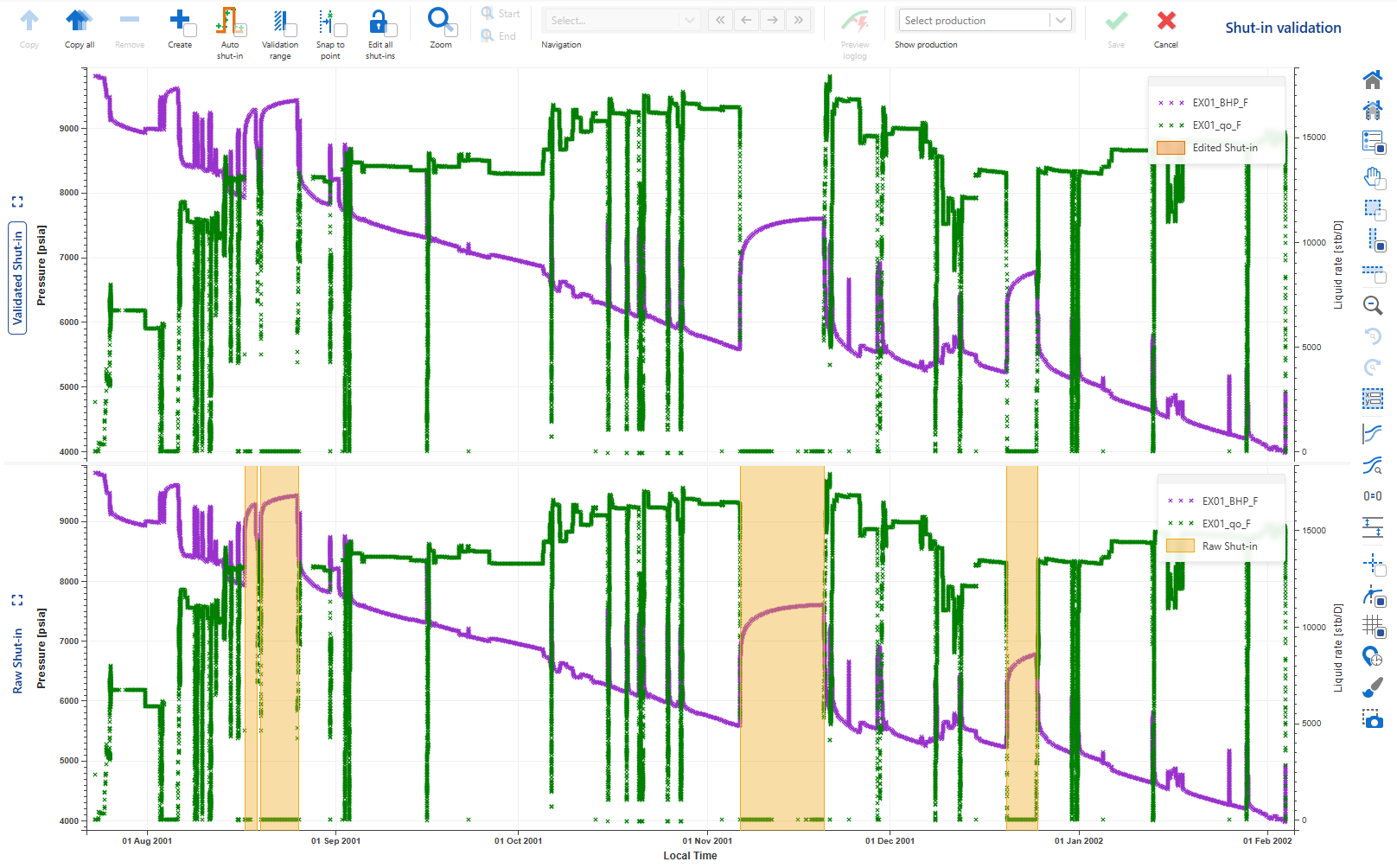Expand the Raw Shut-in plot panel
Image resolution: width=1397 pixels, height=868 pixels.
click(x=17, y=600)
